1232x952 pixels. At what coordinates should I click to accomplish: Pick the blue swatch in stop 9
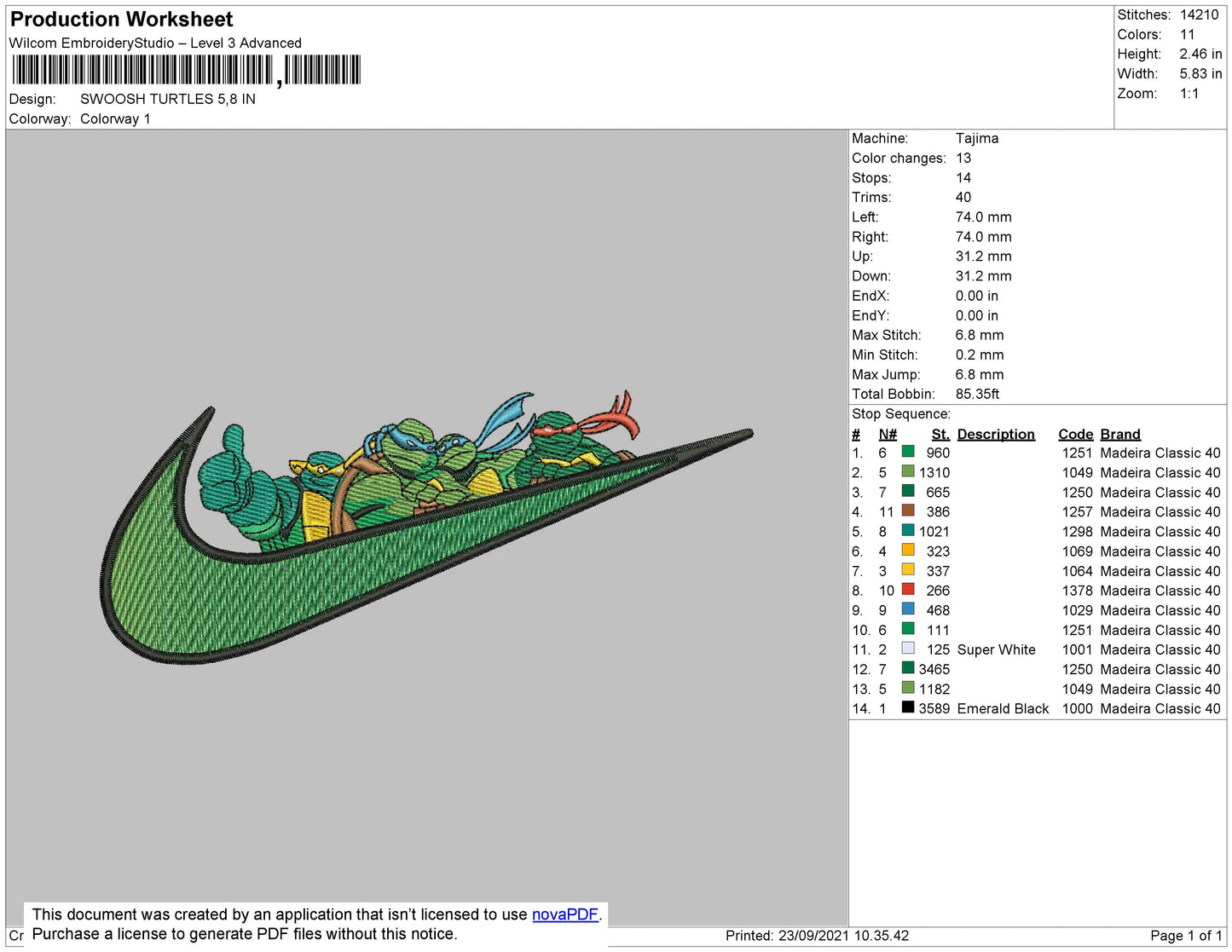(x=908, y=609)
